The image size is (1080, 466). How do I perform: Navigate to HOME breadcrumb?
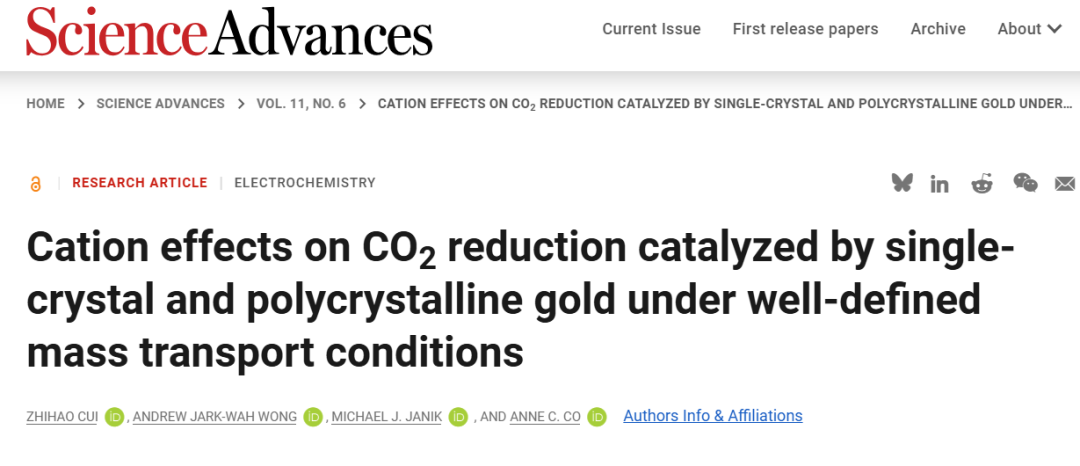[45, 104]
